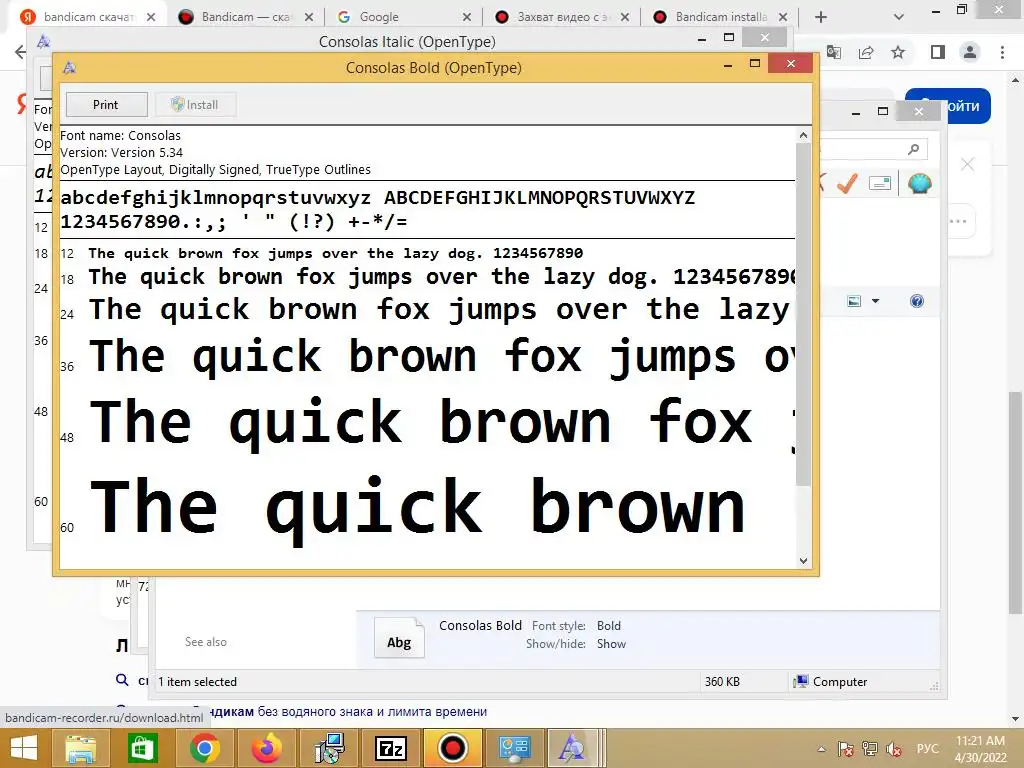Click the See also text in Fonts panel

206,642
